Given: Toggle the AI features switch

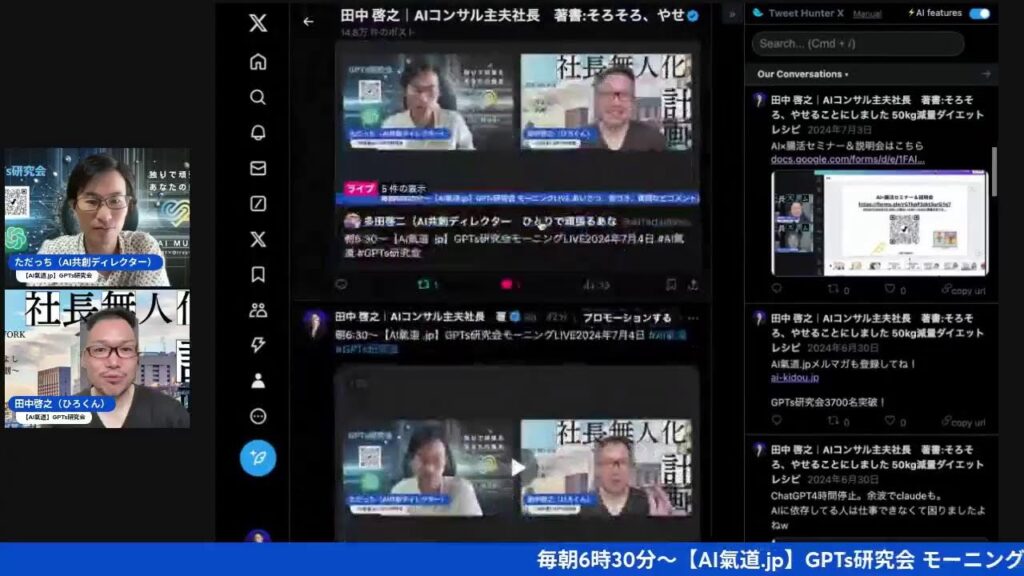Looking at the screenshot, I should 979,14.
